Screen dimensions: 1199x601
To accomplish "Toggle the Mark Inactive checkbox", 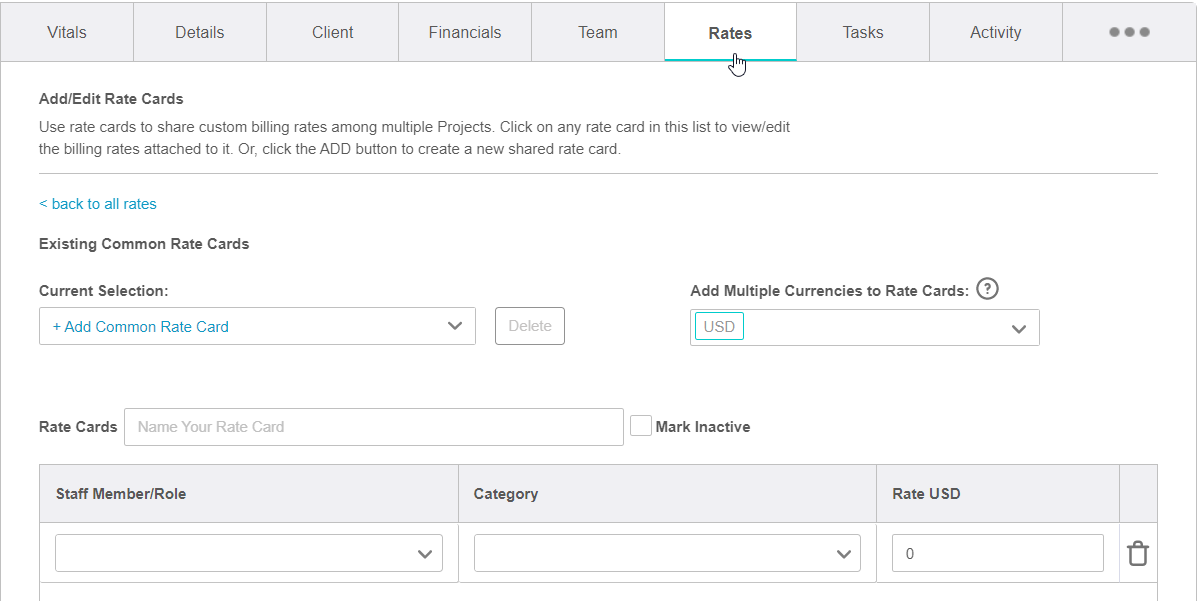I will [x=641, y=426].
